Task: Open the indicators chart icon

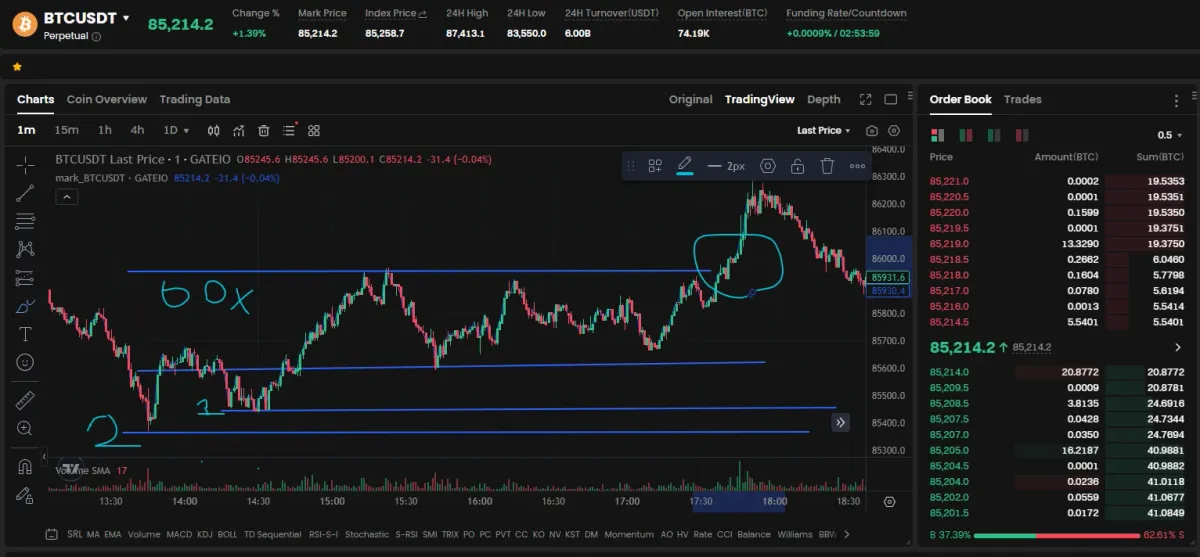Action: (x=239, y=130)
